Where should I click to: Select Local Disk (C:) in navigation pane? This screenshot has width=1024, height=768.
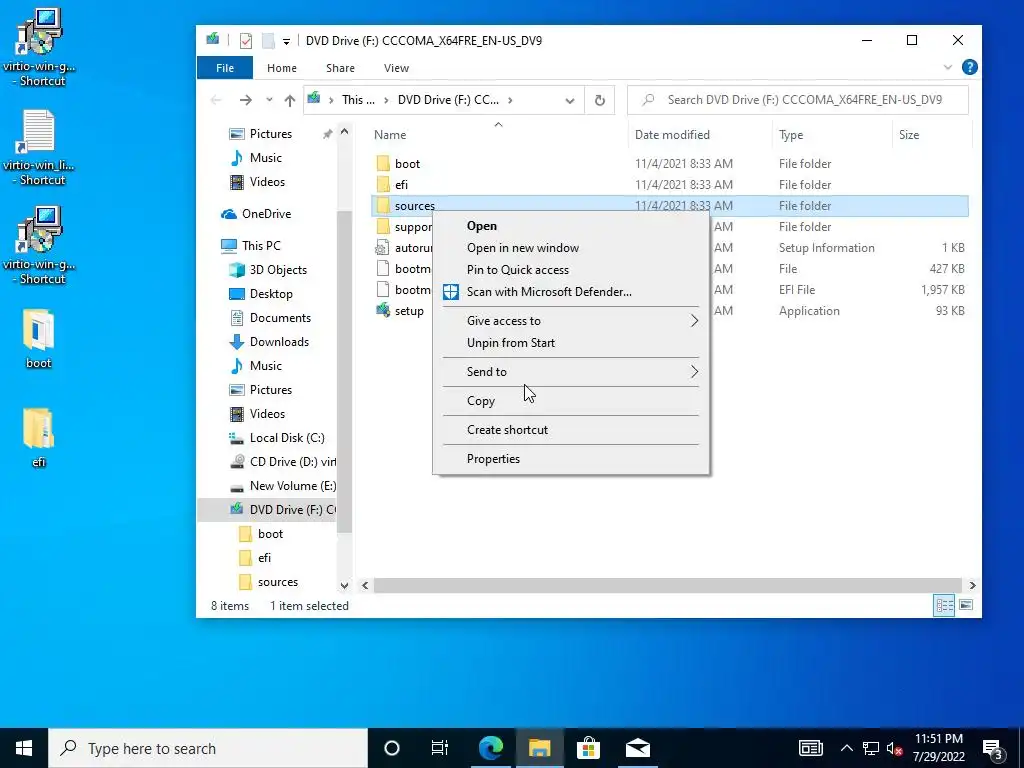[287, 438]
